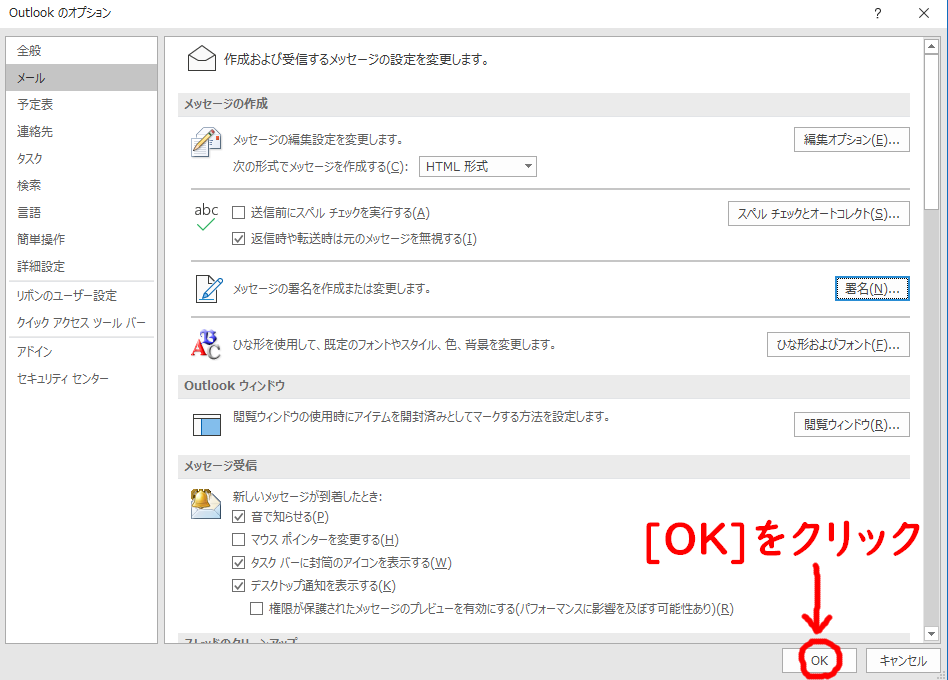Close the Outlook options dialog
Viewport: 948px width, 680px height.
[924, 13]
